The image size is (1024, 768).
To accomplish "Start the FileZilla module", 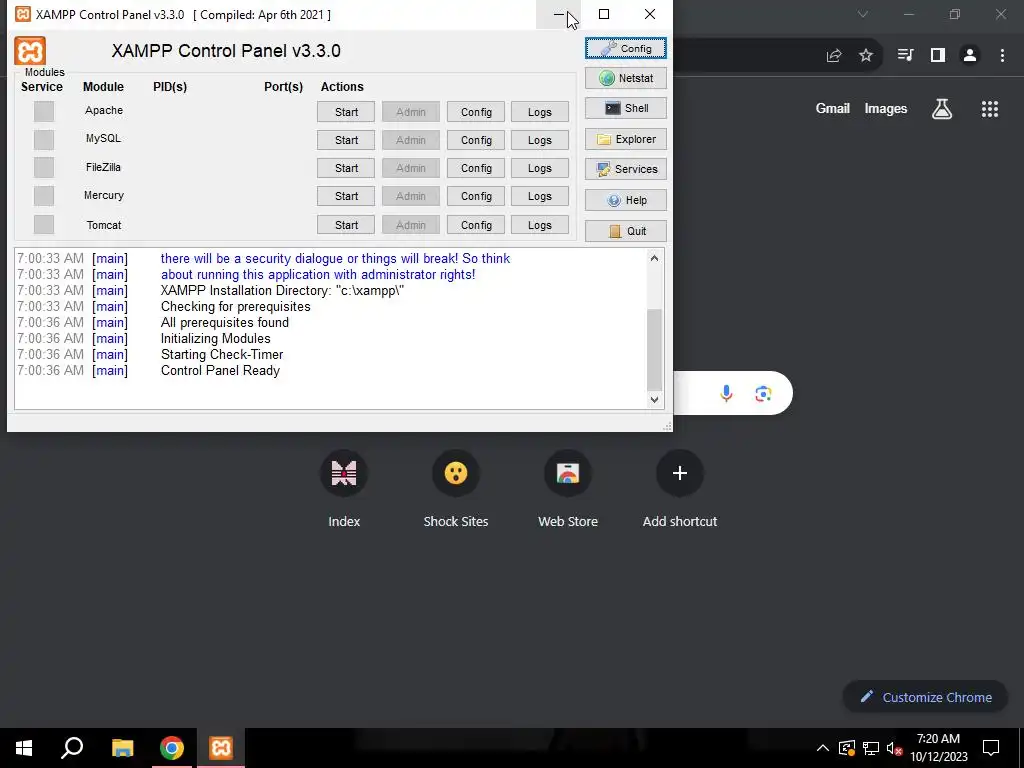I will point(346,168).
